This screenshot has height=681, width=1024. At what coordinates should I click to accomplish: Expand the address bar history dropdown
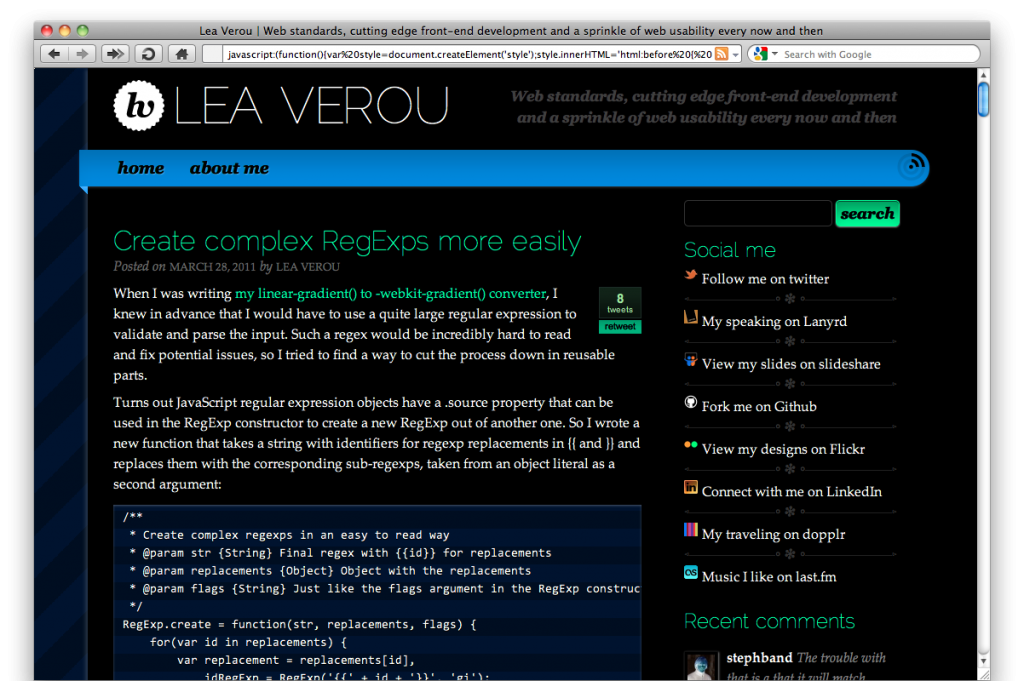tap(736, 54)
